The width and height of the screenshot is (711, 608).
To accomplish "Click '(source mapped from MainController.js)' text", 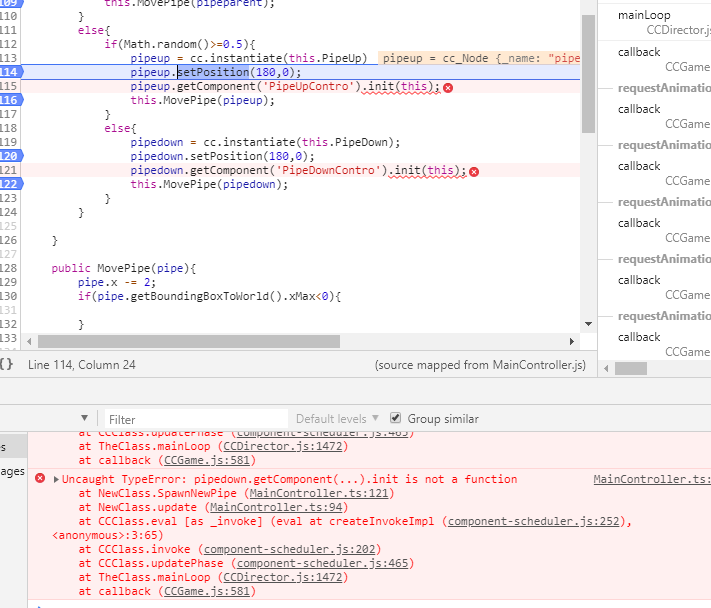I will (x=480, y=365).
